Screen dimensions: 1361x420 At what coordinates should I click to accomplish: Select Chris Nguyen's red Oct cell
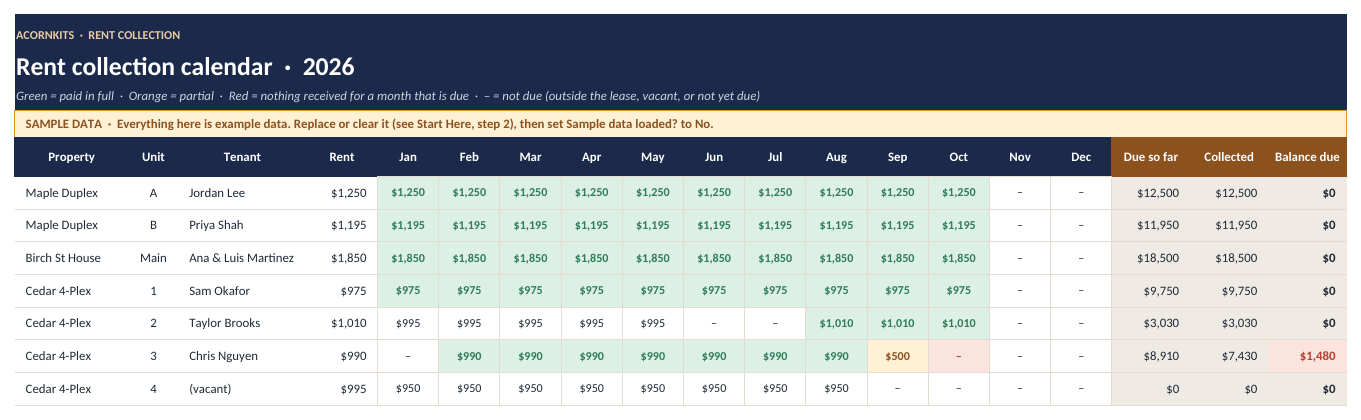959,356
